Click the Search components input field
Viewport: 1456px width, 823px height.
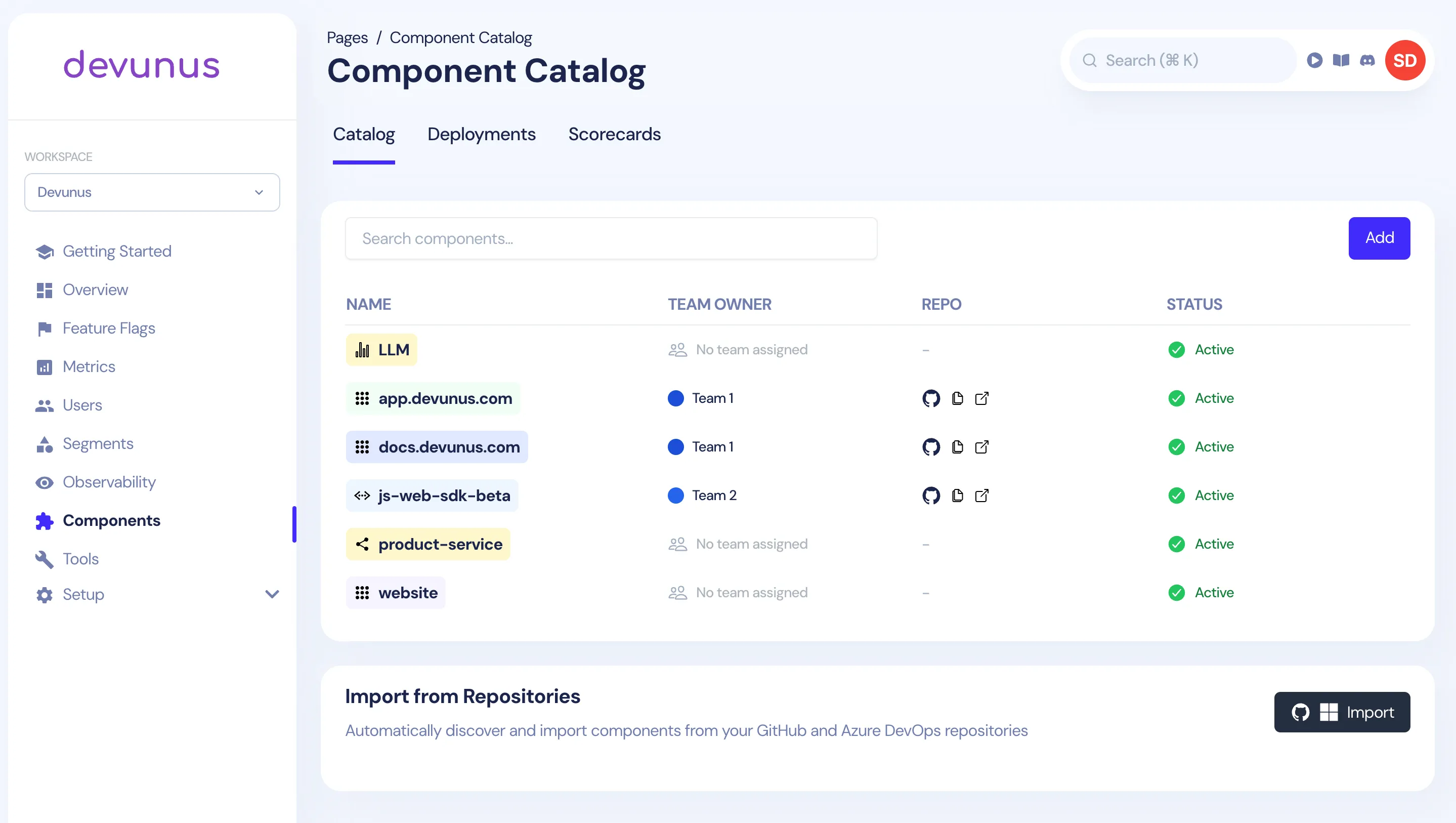(x=611, y=238)
